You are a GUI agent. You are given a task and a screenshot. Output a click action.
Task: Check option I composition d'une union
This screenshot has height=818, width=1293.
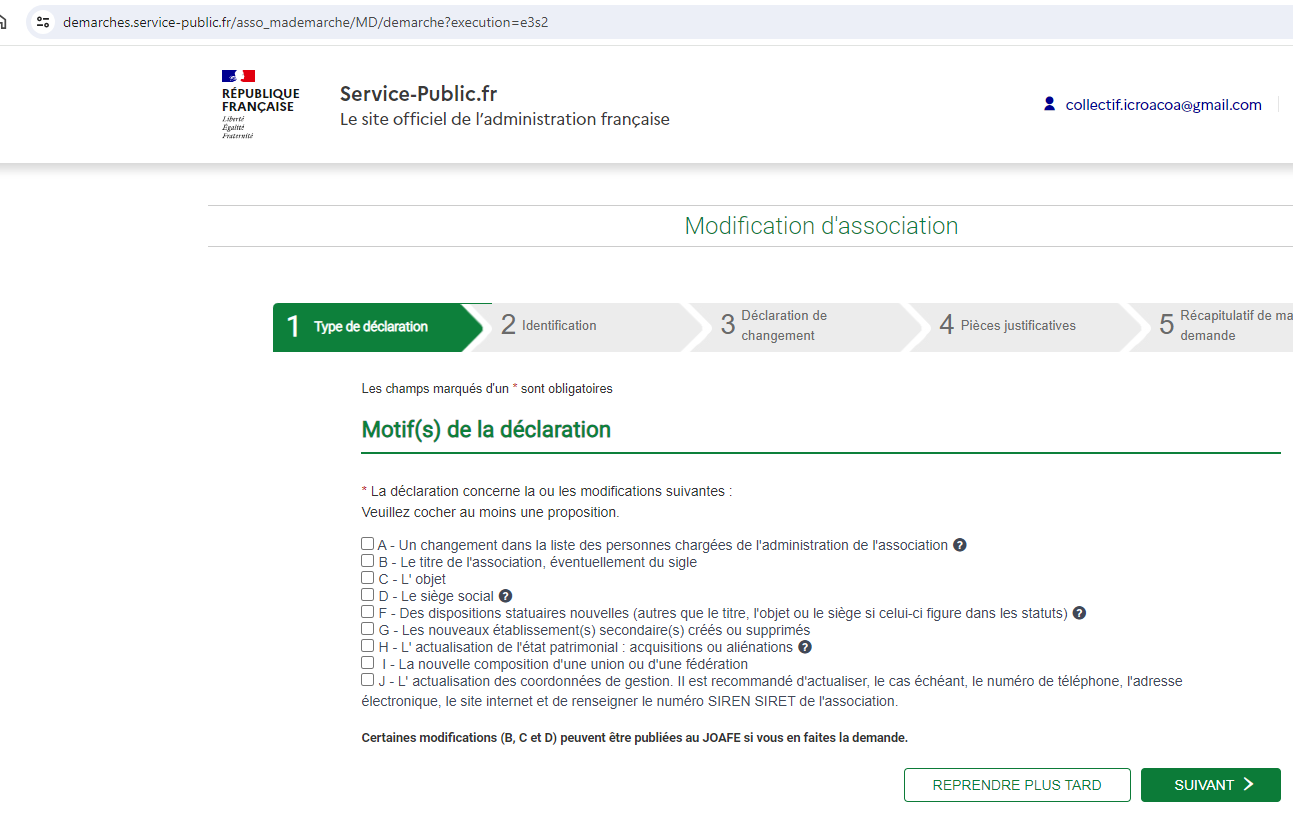coord(368,663)
